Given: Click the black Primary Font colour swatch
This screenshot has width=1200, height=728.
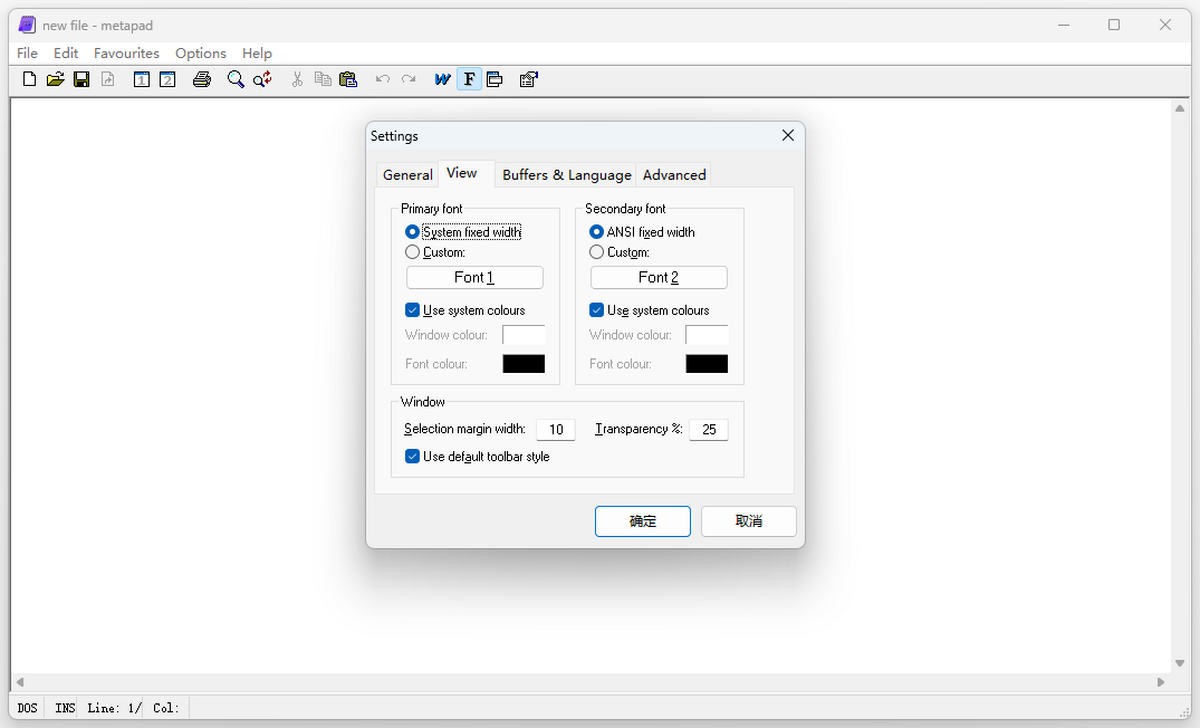Looking at the screenshot, I should [523, 364].
